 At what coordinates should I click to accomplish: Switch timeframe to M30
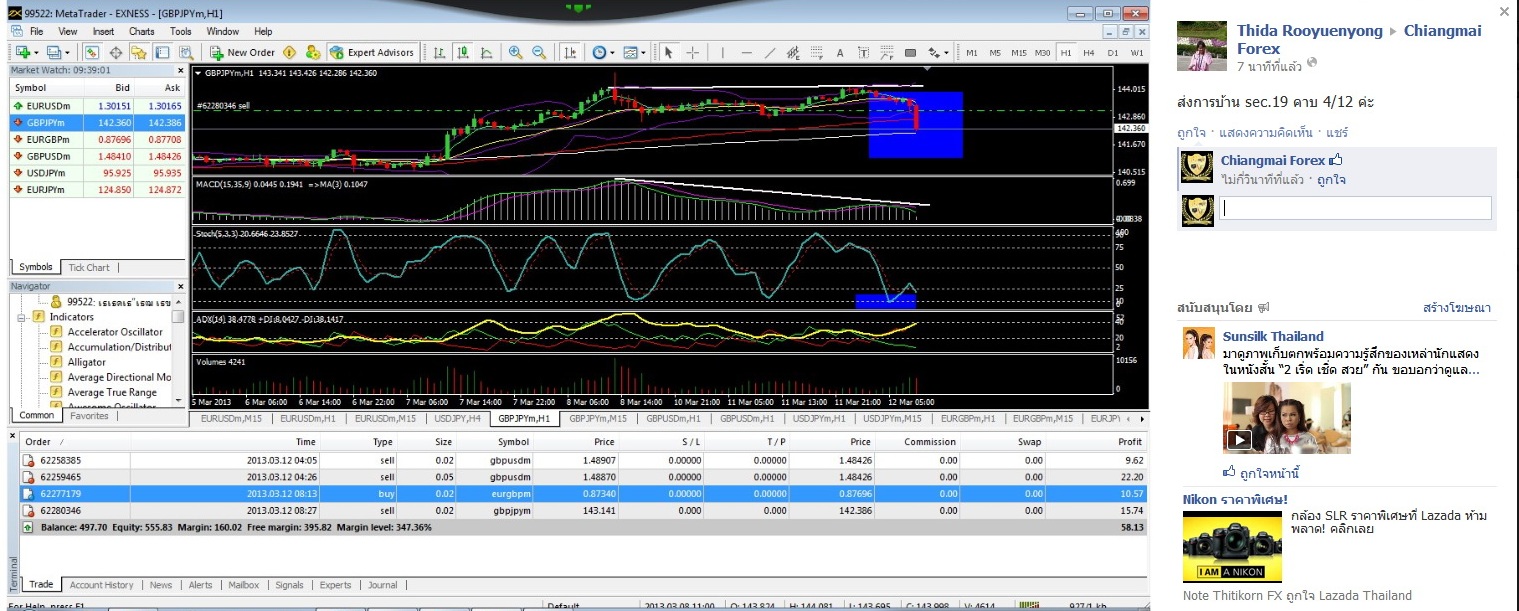pos(1042,52)
